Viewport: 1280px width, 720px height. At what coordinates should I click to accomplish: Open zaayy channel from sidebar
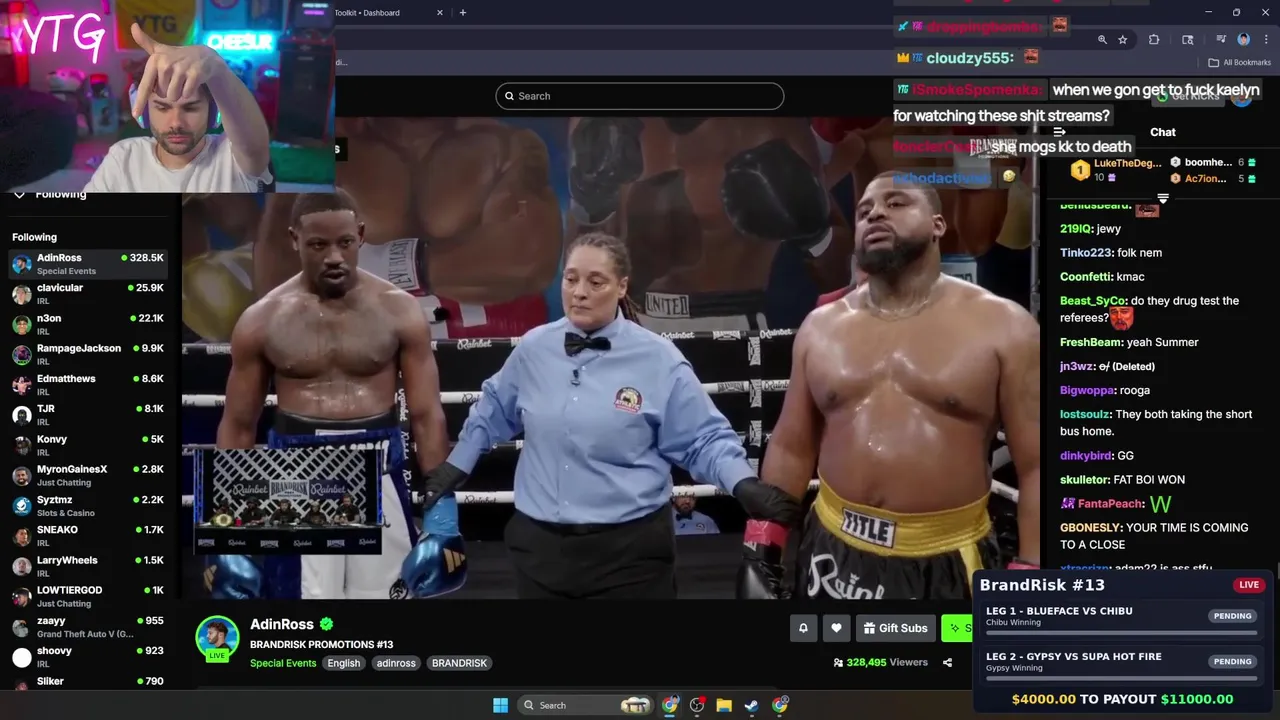[88, 627]
